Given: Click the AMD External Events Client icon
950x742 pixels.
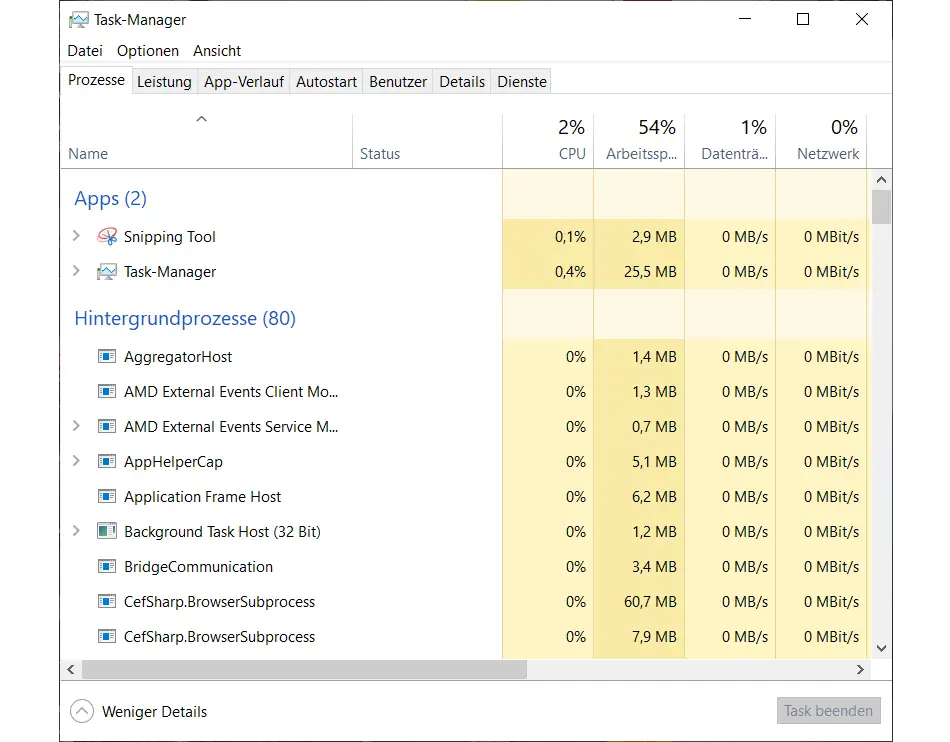Looking at the screenshot, I should click(107, 391).
